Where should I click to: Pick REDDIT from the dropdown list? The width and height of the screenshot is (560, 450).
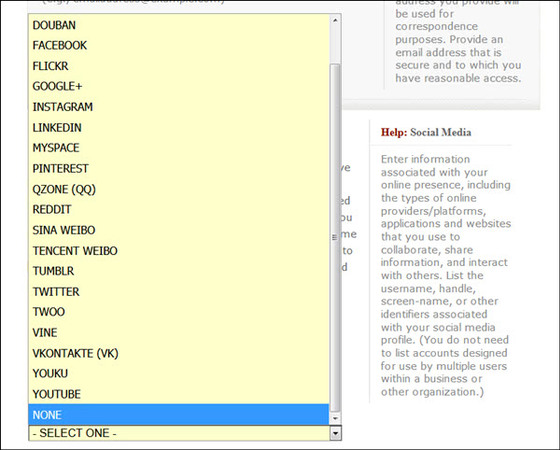point(179,209)
